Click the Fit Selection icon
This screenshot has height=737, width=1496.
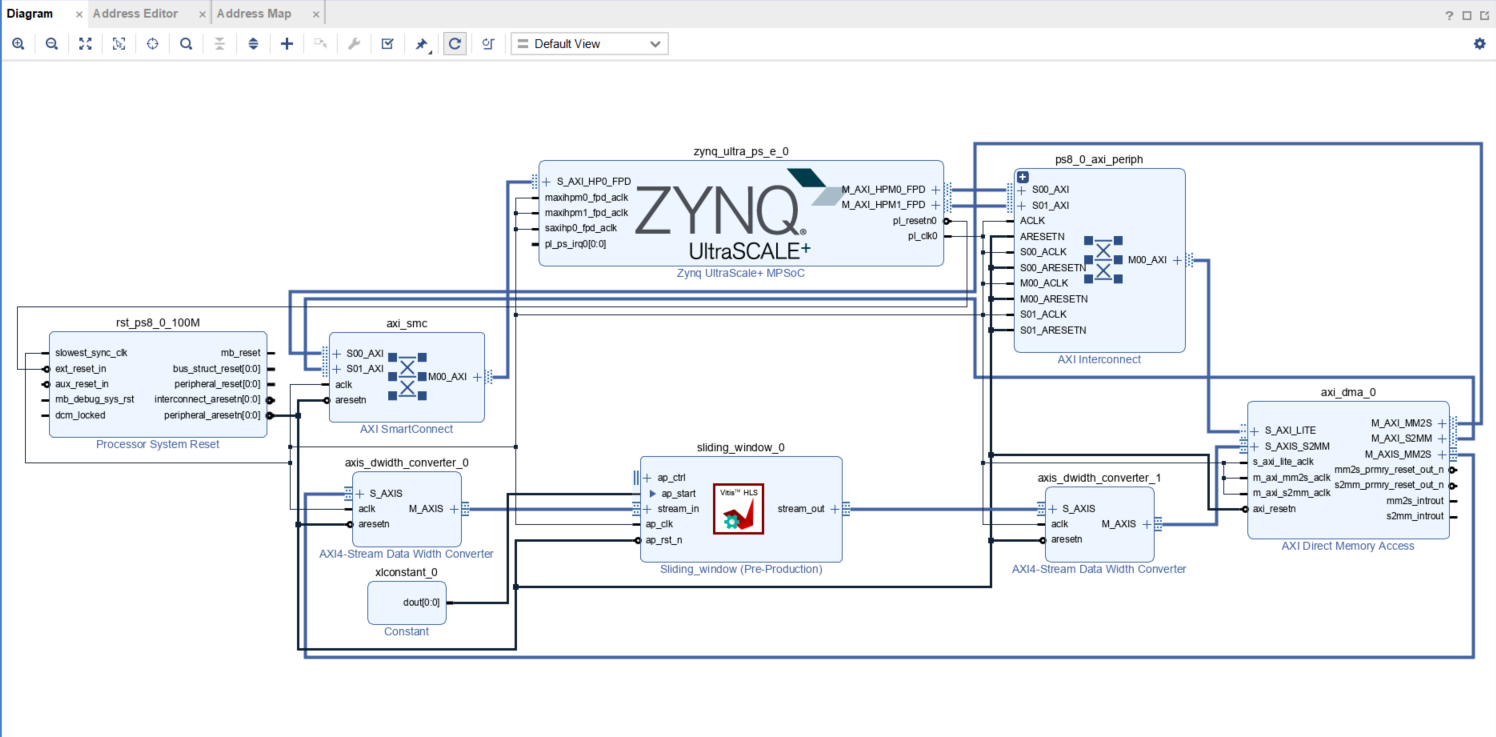[x=119, y=44]
